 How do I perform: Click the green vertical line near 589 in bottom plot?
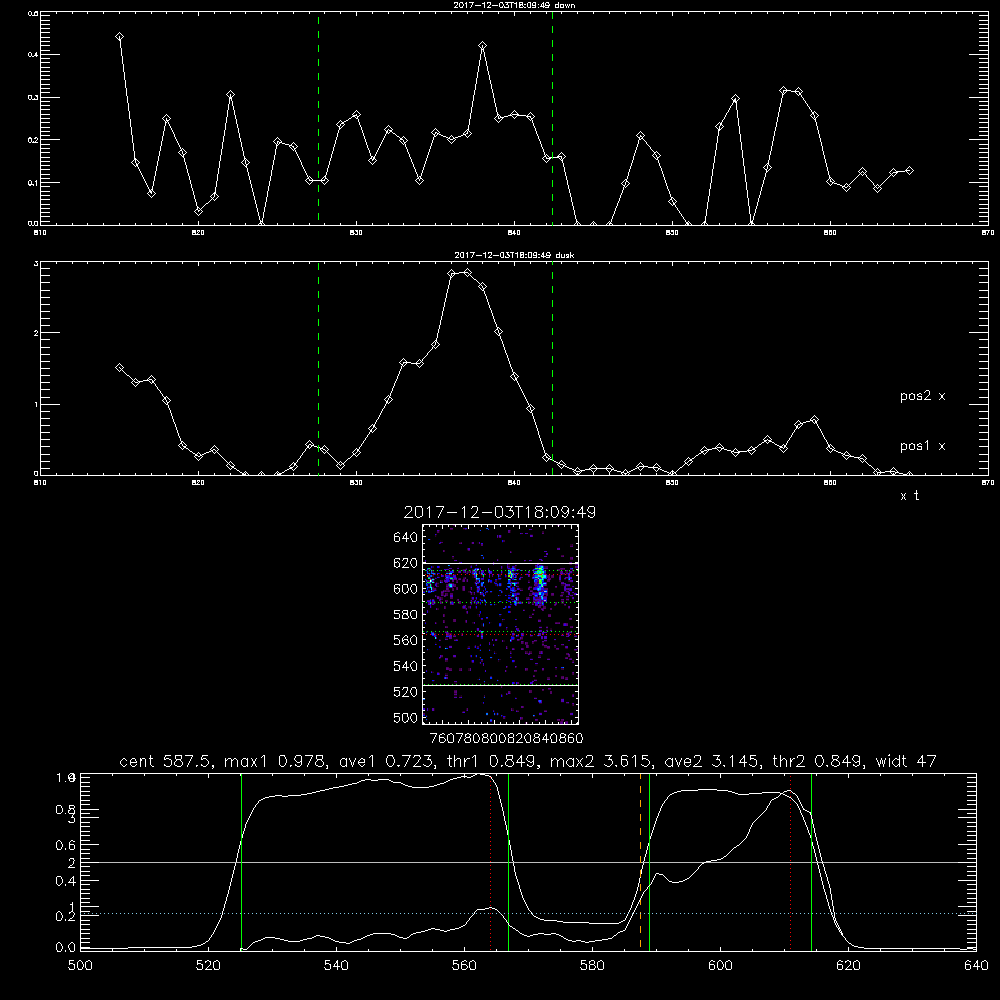(x=649, y=862)
